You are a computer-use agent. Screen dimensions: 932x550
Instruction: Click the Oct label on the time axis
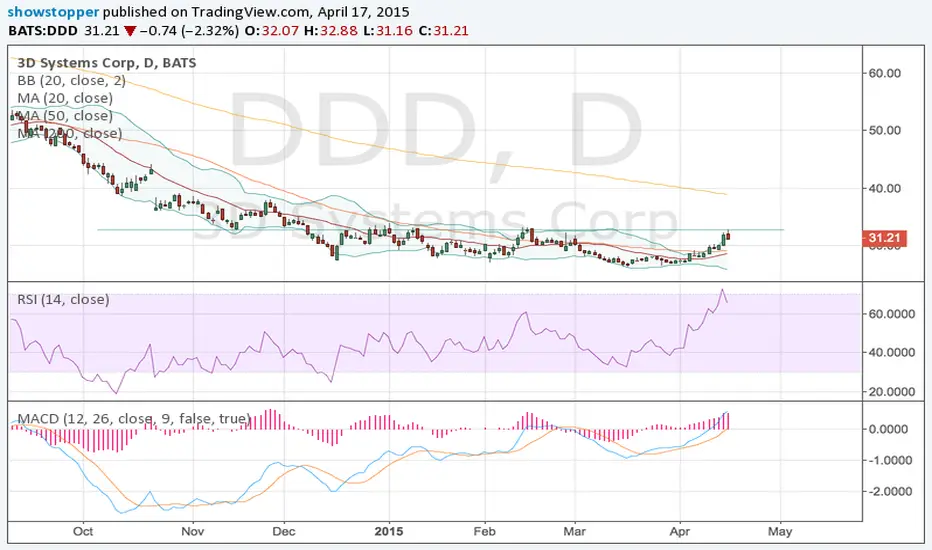pyautogui.click(x=83, y=531)
